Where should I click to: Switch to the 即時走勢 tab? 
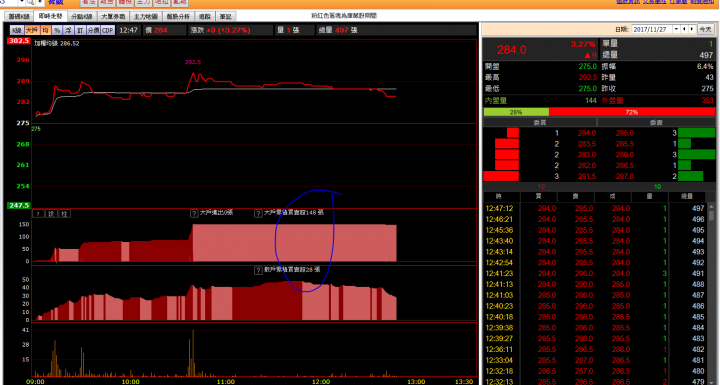click(x=51, y=16)
